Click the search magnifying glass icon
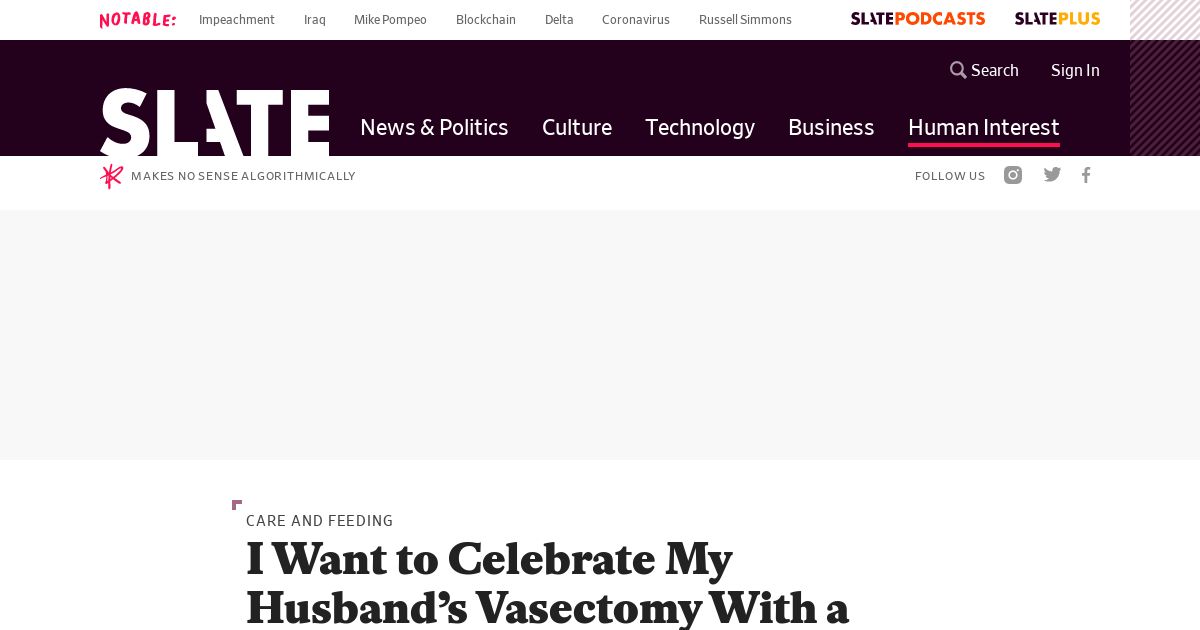 coord(958,70)
